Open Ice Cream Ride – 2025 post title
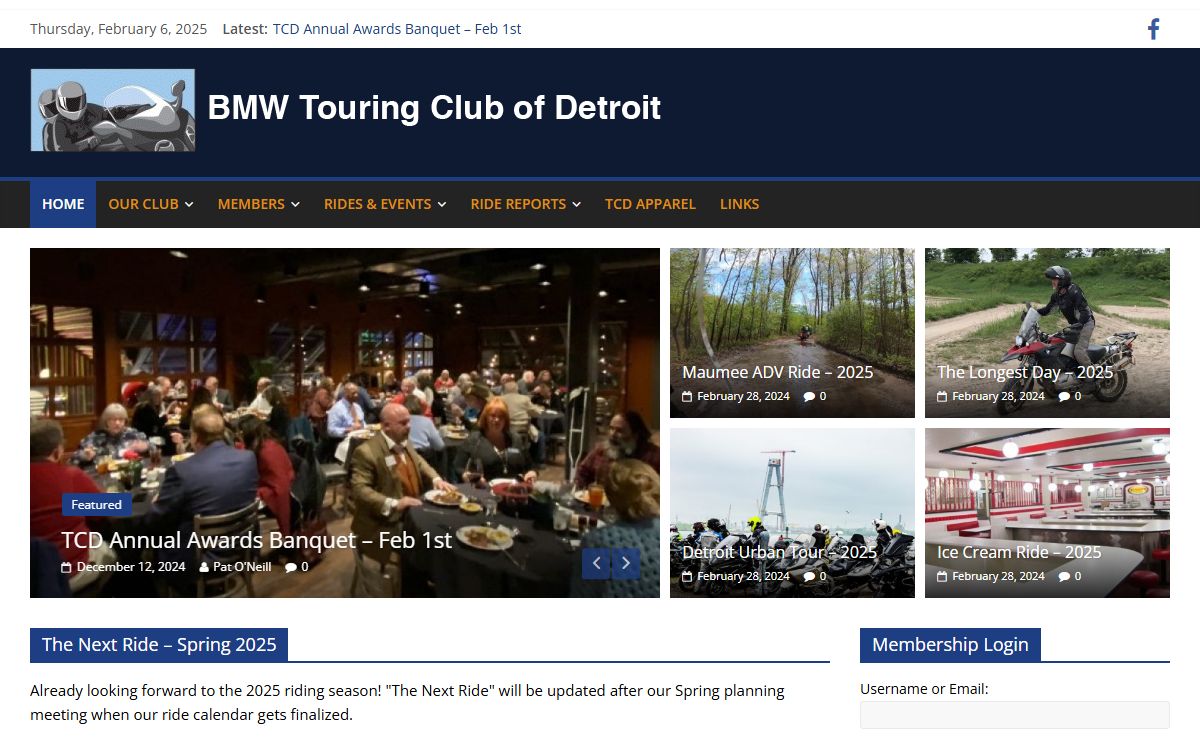Screen dimensions: 1200x740 click(x=1019, y=552)
